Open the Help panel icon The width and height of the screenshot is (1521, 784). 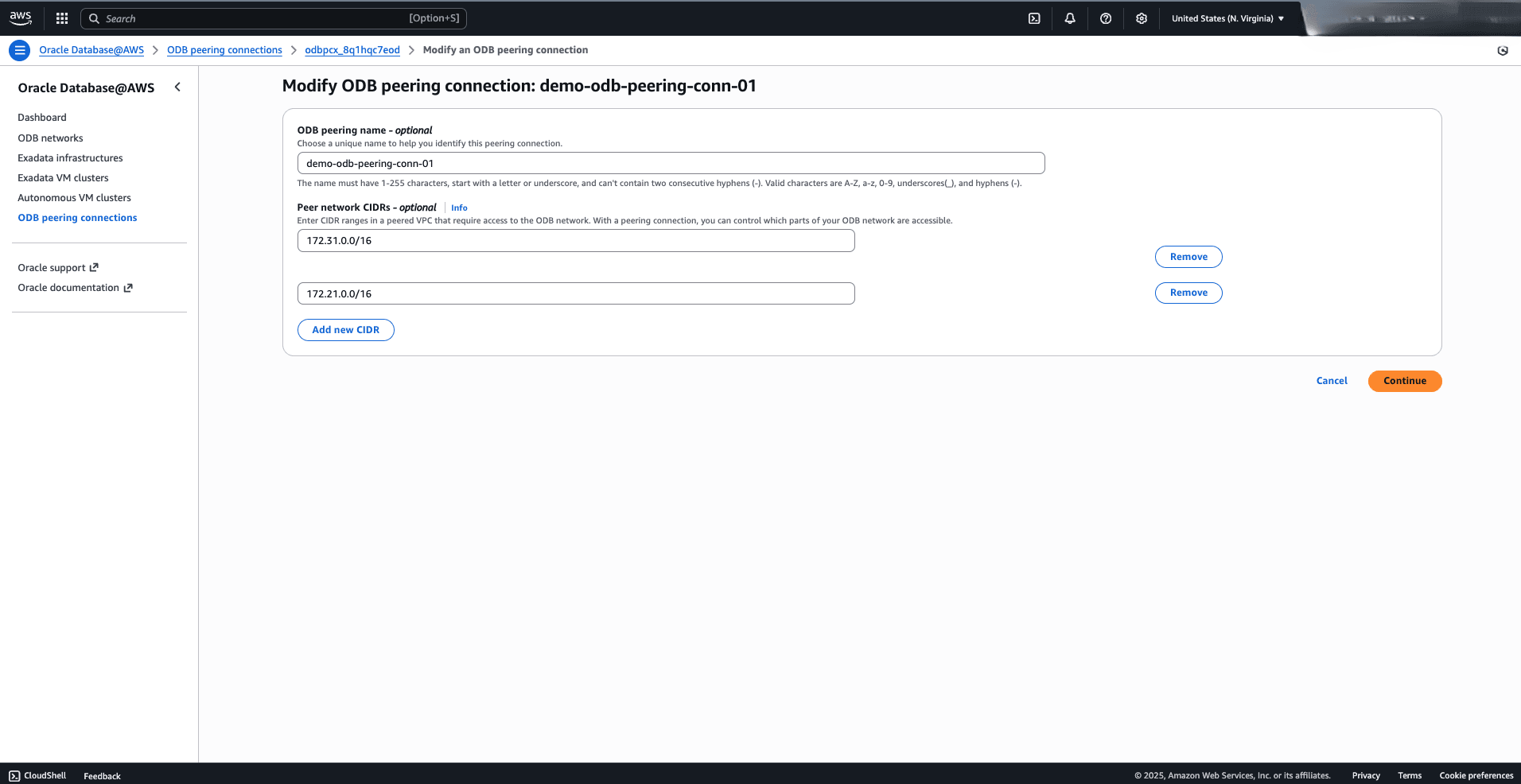1105,17
